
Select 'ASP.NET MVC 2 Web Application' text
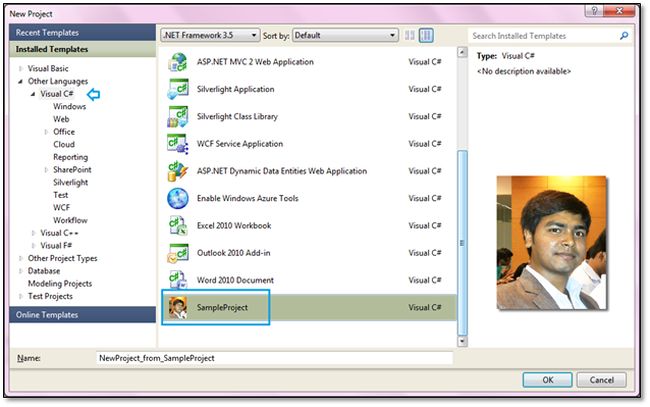(x=255, y=62)
